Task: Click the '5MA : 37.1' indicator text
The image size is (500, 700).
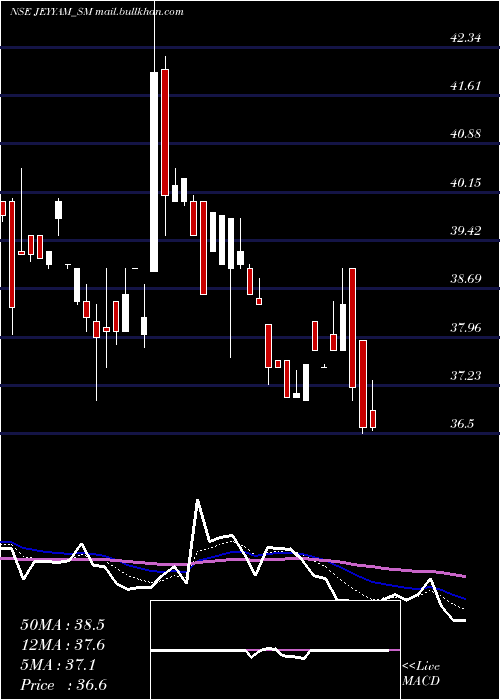Action: (x=58, y=666)
